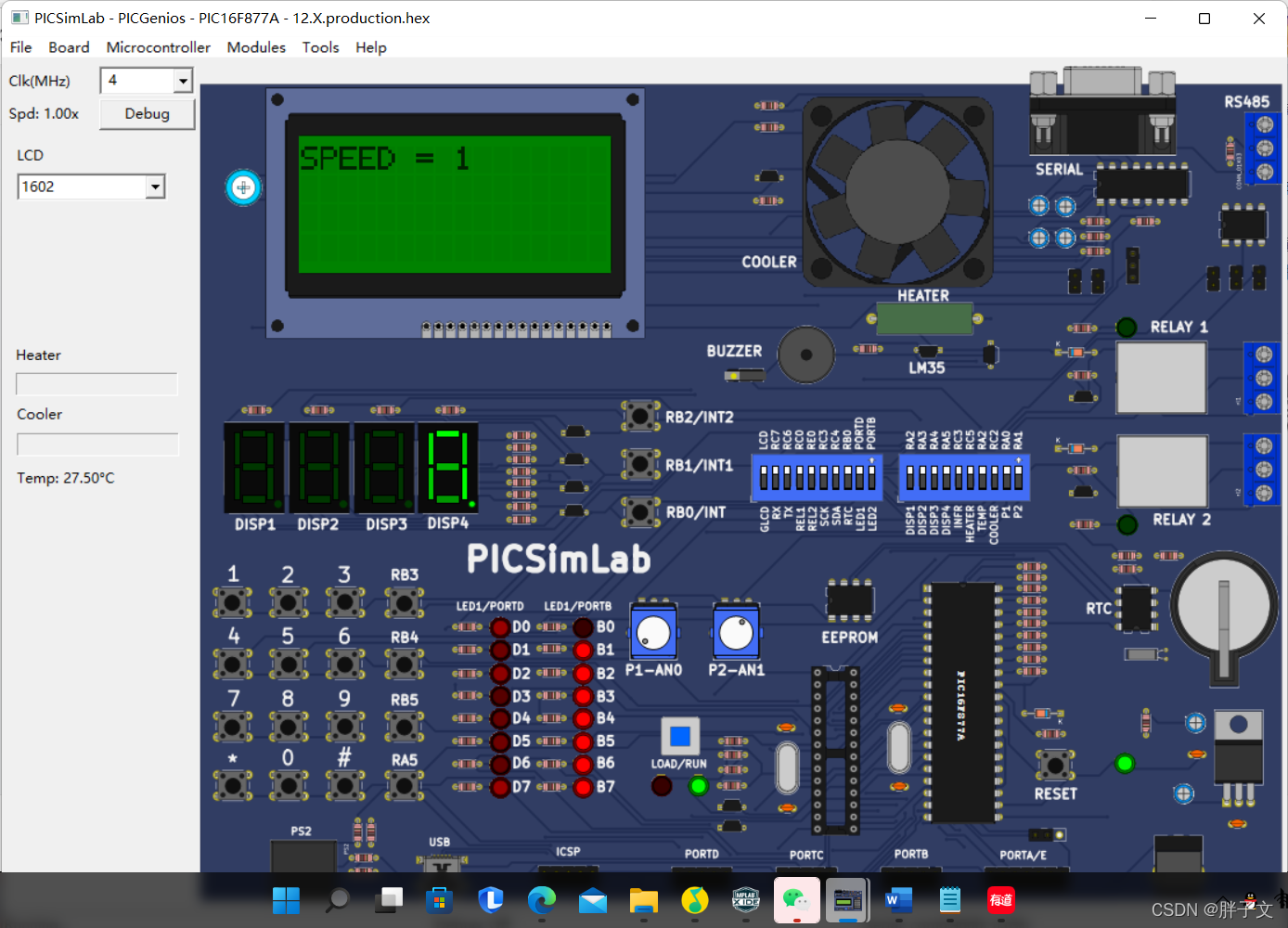The height and width of the screenshot is (928, 1288).
Task: Toggle the DISP1 DIP switch
Action: pos(910,478)
